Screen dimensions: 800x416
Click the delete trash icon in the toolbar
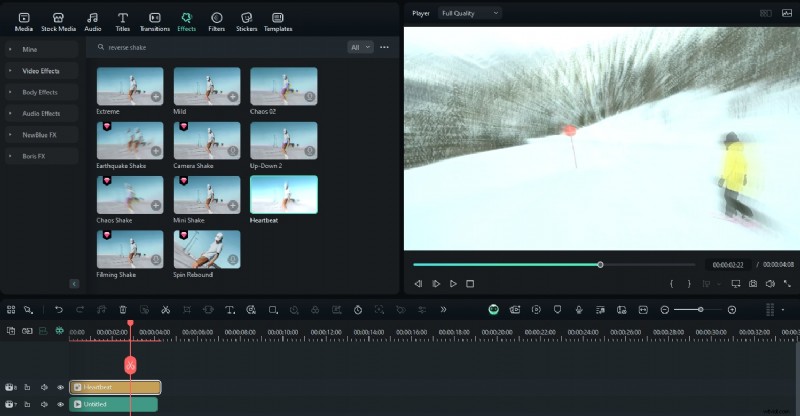pyautogui.click(x=123, y=310)
